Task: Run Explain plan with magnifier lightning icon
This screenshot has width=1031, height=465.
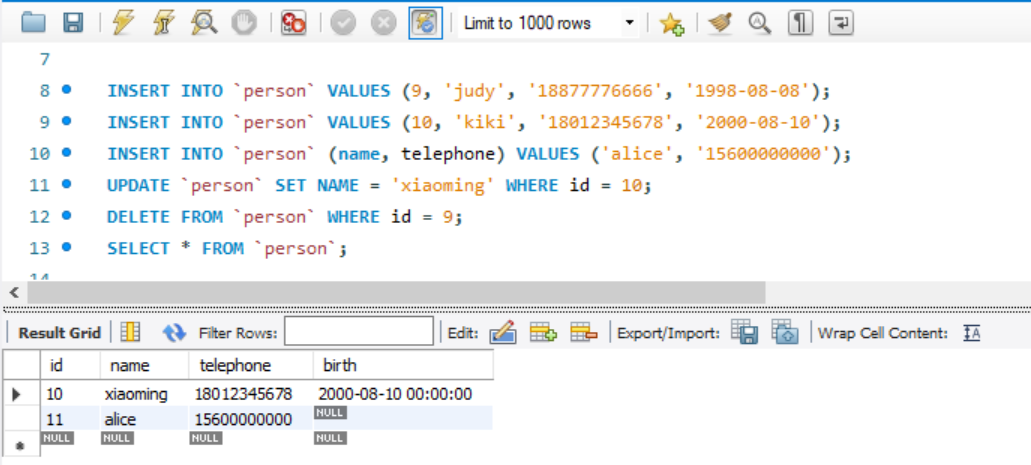Action: click(203, 23)
